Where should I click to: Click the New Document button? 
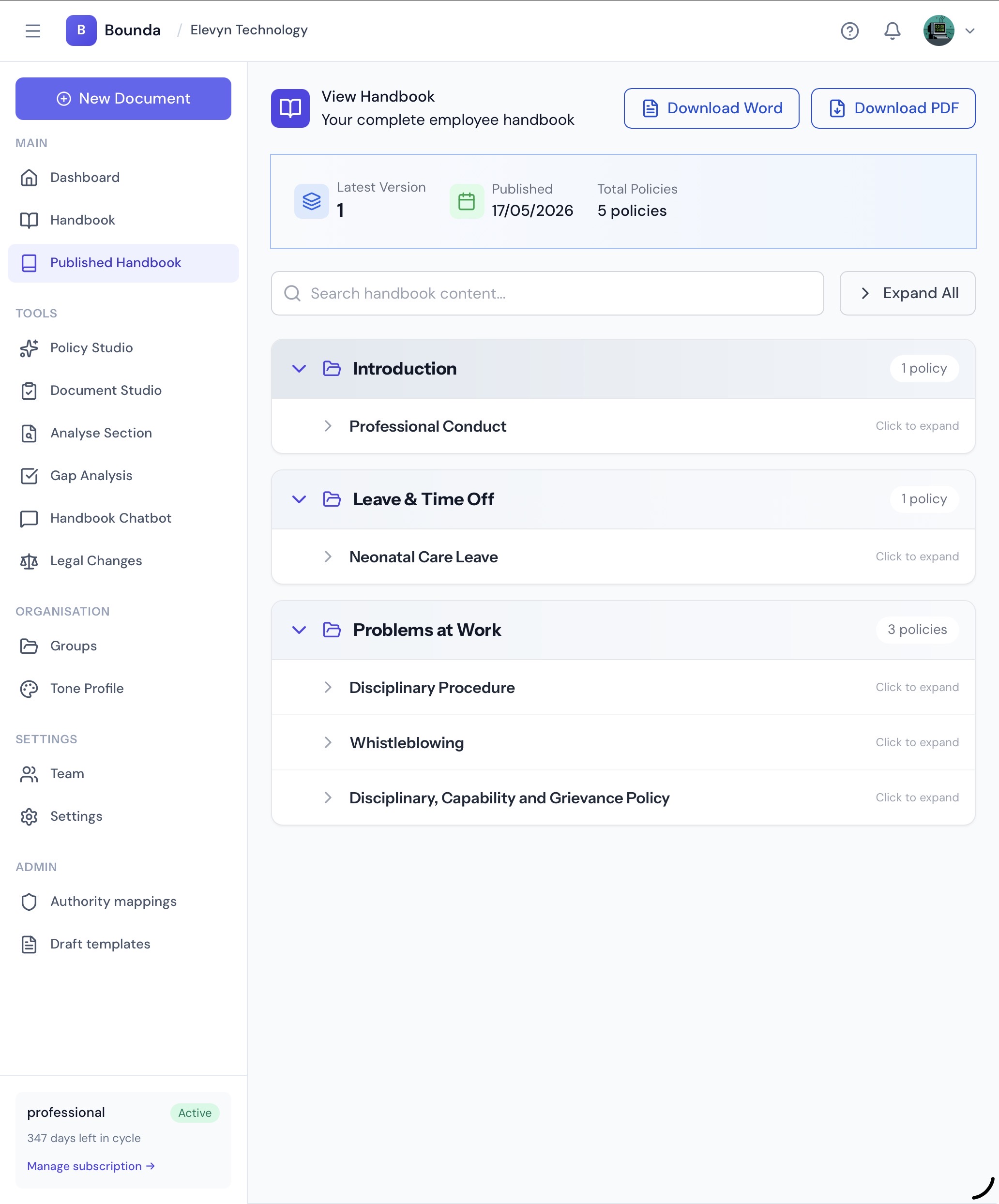tap(123, 99)
